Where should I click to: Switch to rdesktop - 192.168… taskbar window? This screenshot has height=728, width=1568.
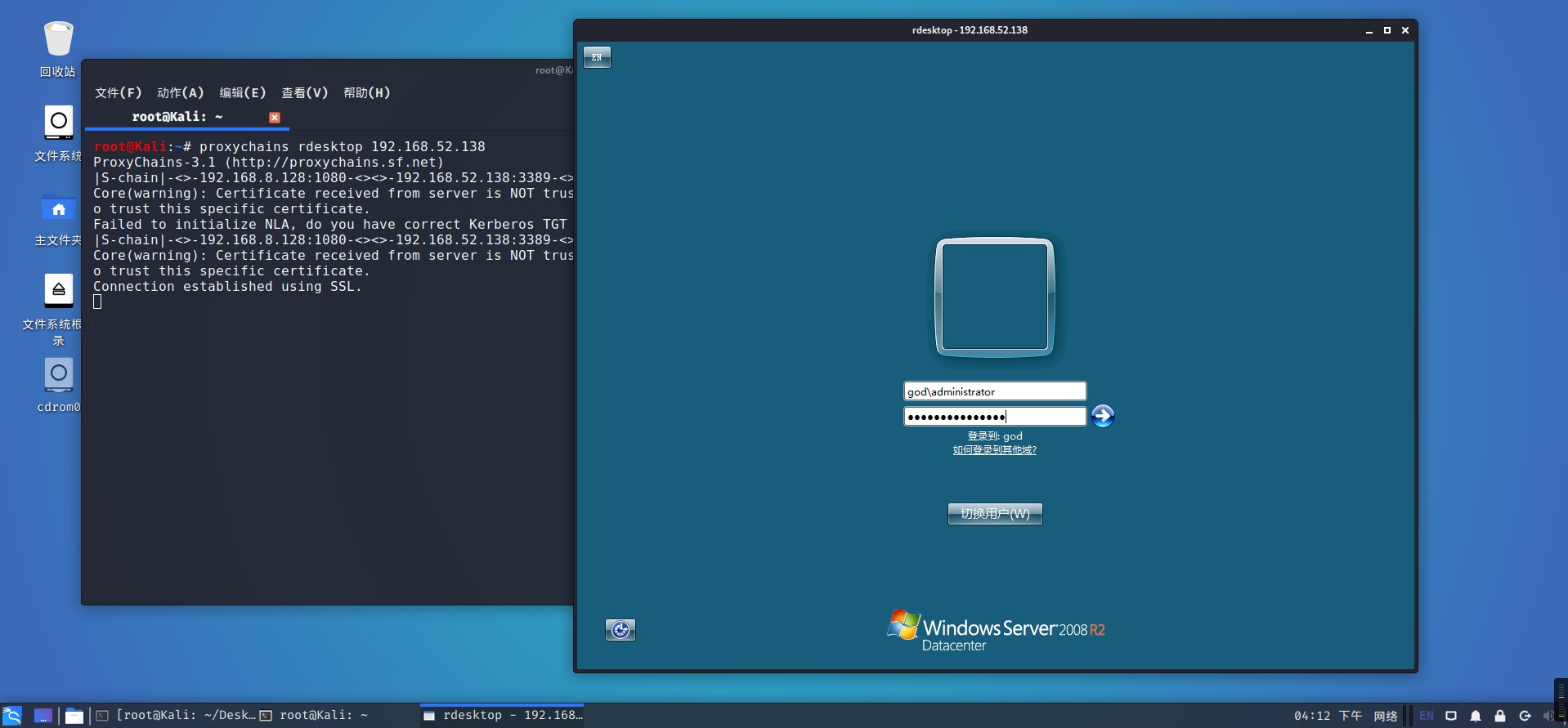503,716
